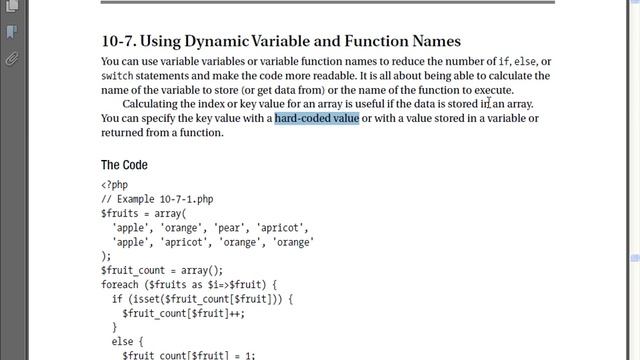Screen dimensions: 640x360
Task: Click the heading '10-7. Using Dynamic Variable and Function Names'
Action: coord(281,41)
